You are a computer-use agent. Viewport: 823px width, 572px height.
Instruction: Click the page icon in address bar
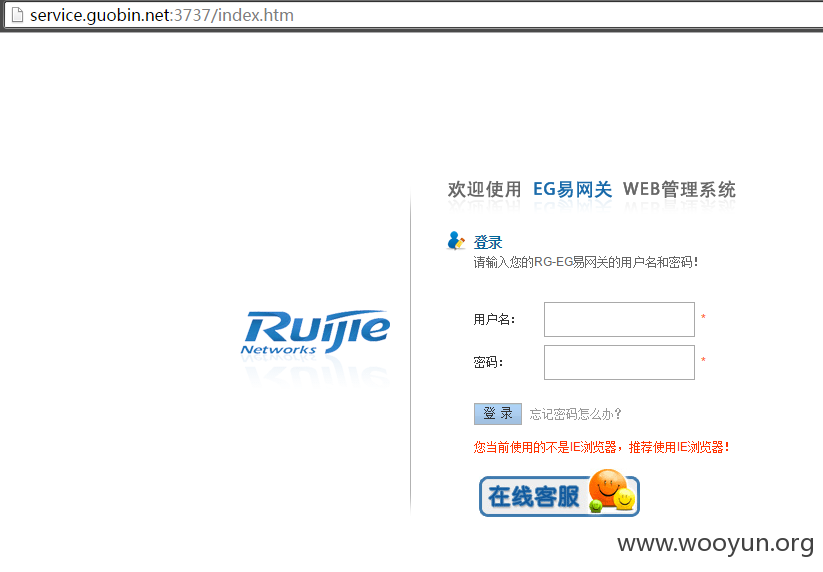pyautogui.click(x=17, y=15)
